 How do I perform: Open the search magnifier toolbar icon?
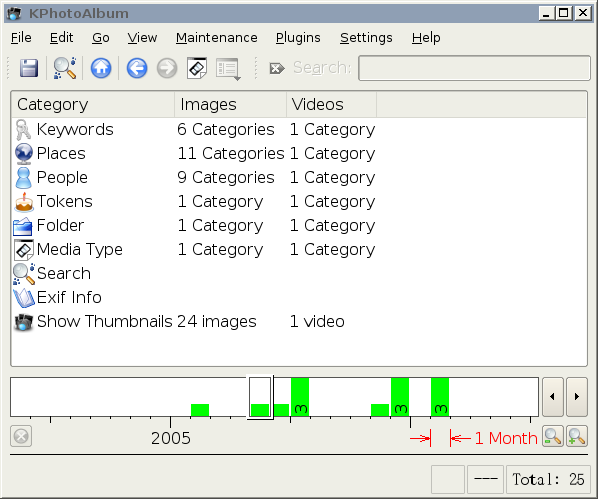[x=64, y=68]
